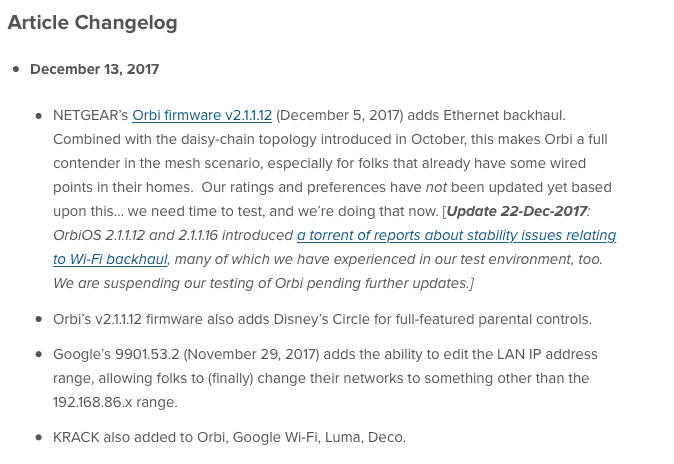Click the "to Wi-Fi backhaul" link text
This screenshot has height=464, width=674.
pyautogui.click(x=110, y=259)
